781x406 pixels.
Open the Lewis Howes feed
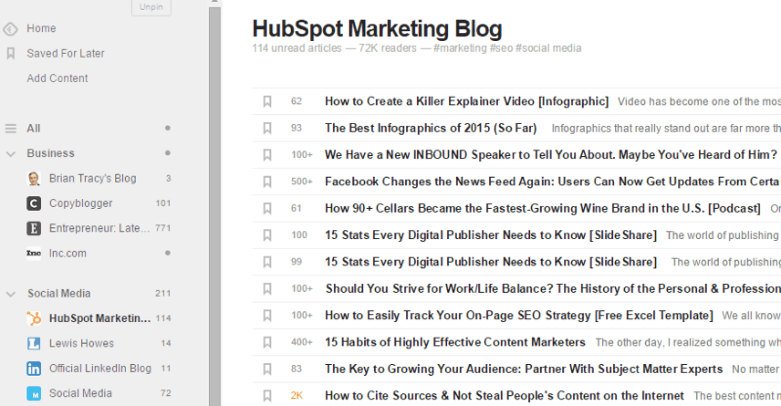[x=81, y=343]
